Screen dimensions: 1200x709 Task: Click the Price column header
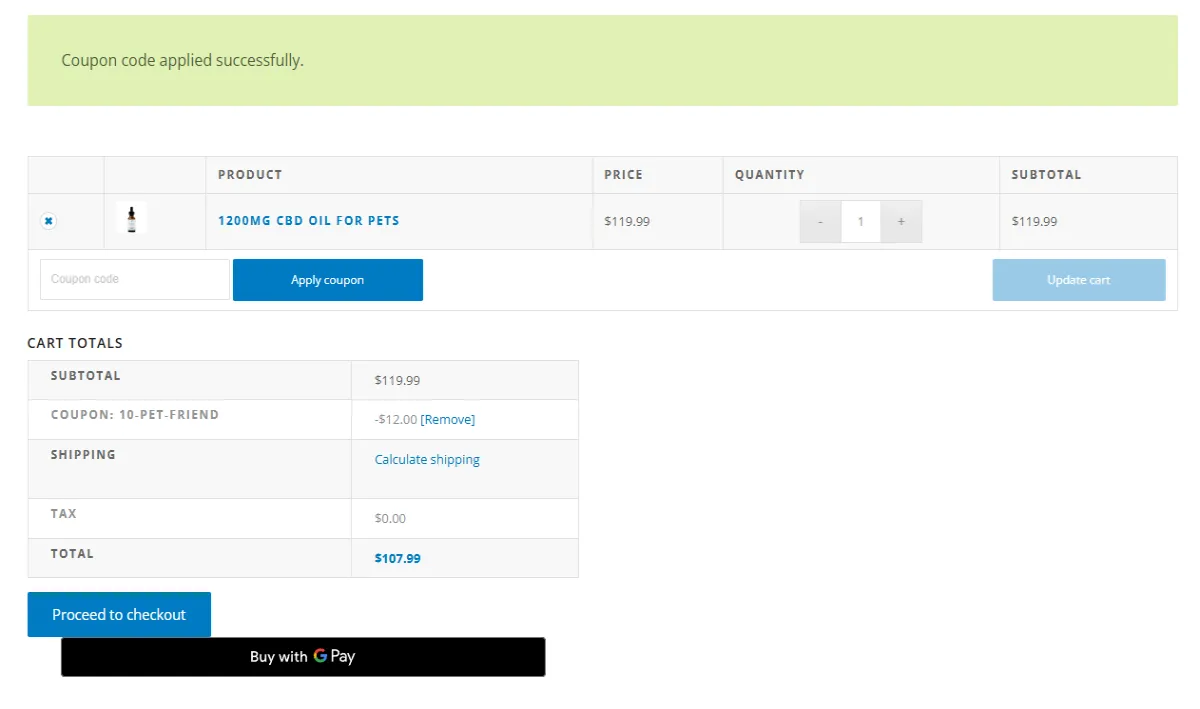(x=623, y=175)
